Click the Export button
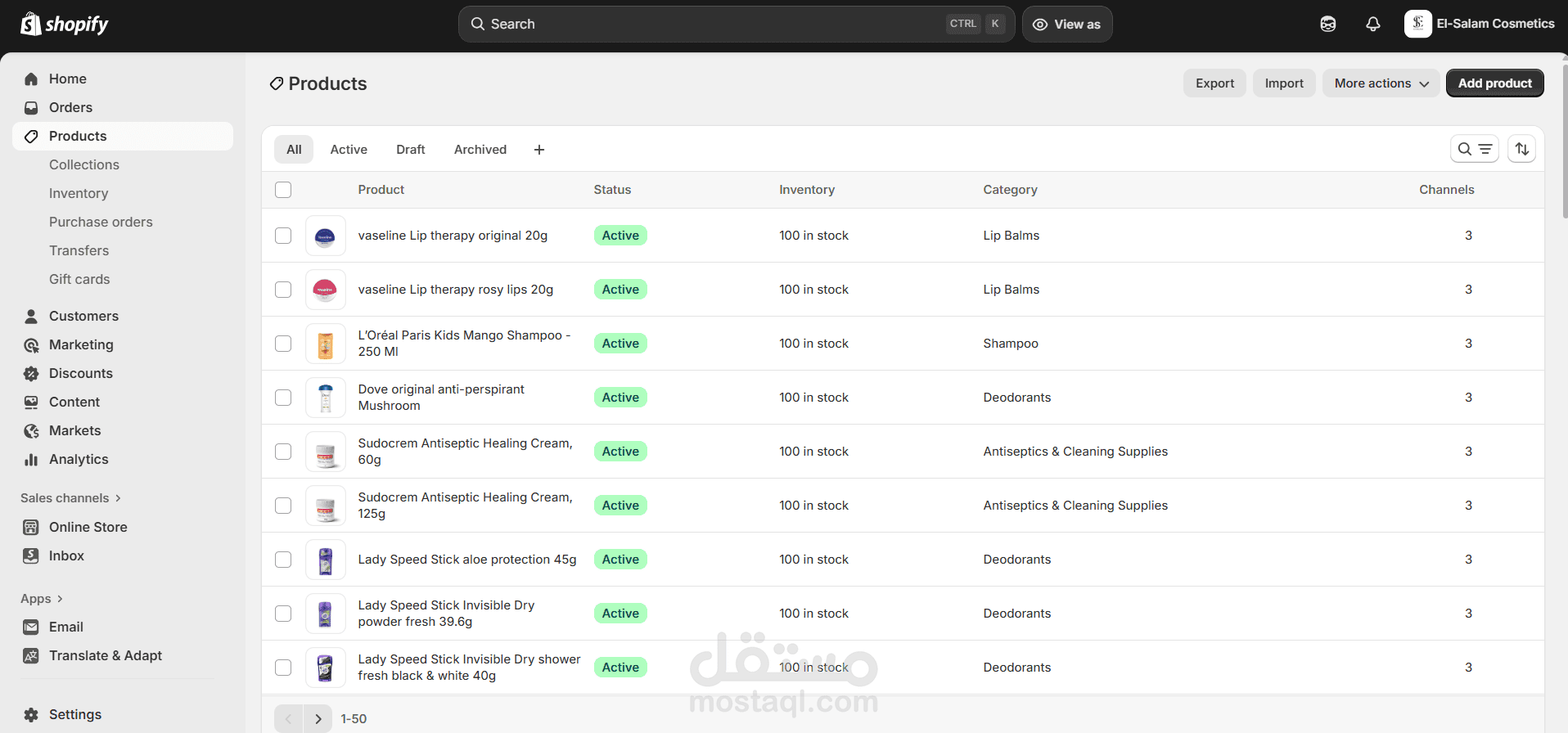The width and height of the screenshot is (1568, 733). (x=1214, y=83)
